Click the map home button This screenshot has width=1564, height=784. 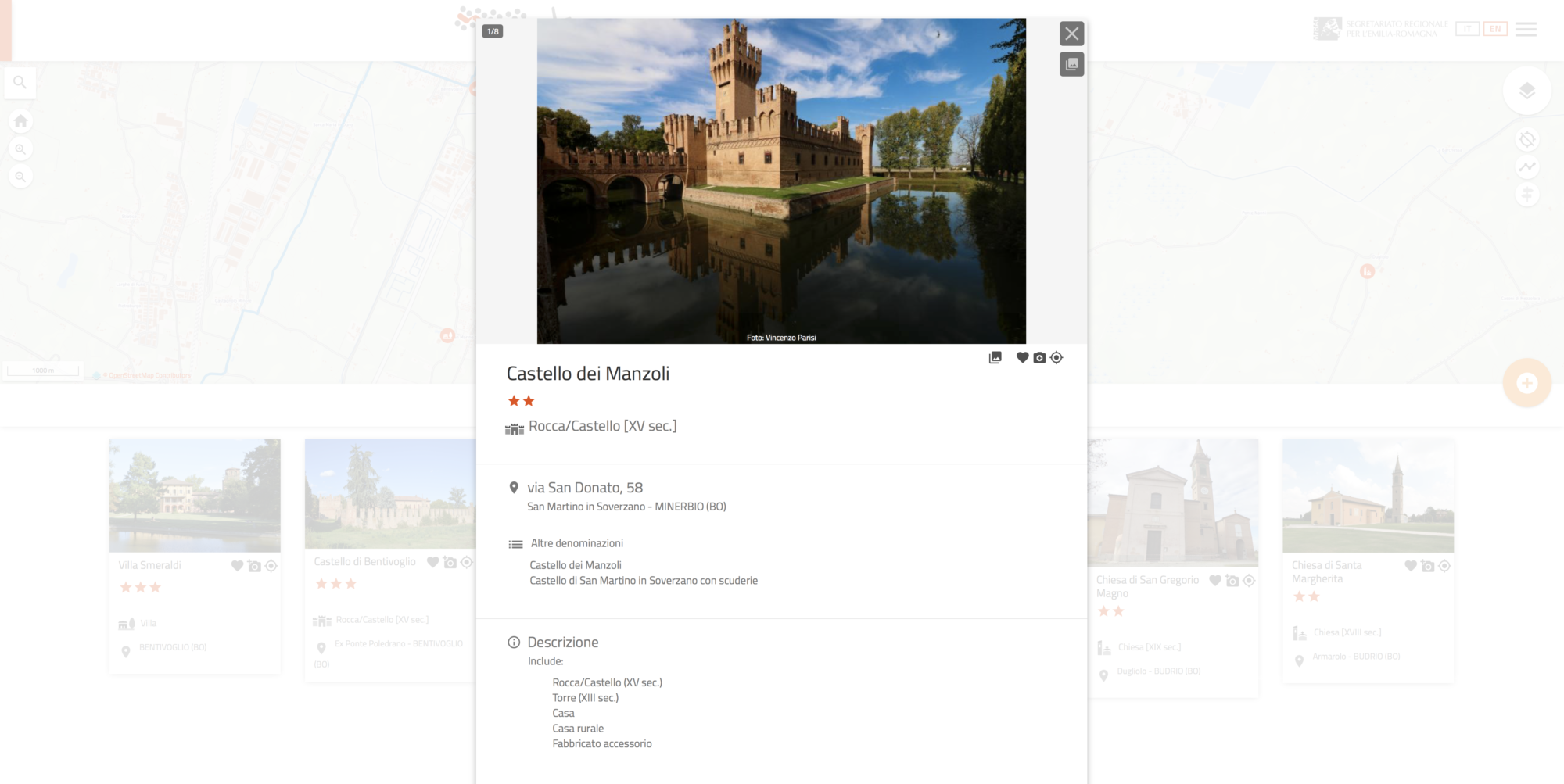[20, 121]
